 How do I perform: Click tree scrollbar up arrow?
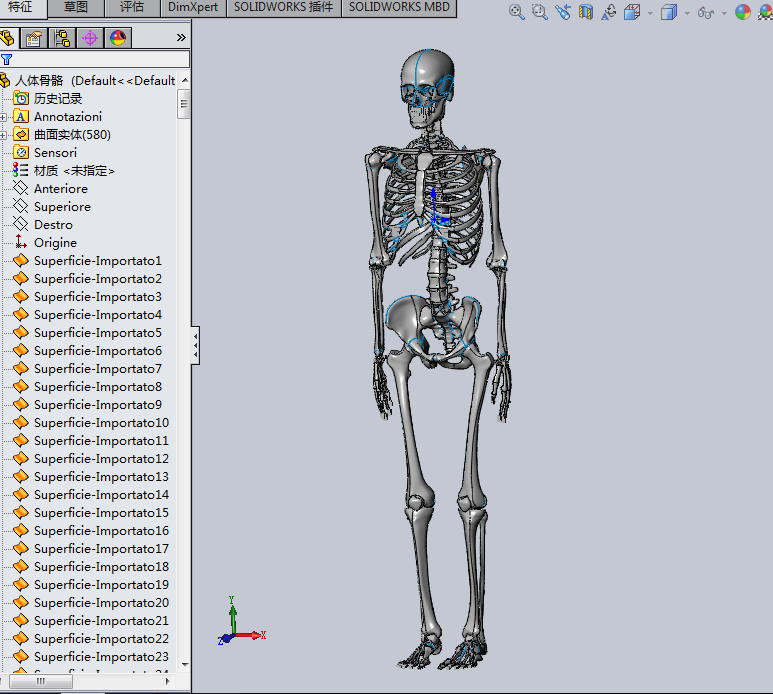185,80
